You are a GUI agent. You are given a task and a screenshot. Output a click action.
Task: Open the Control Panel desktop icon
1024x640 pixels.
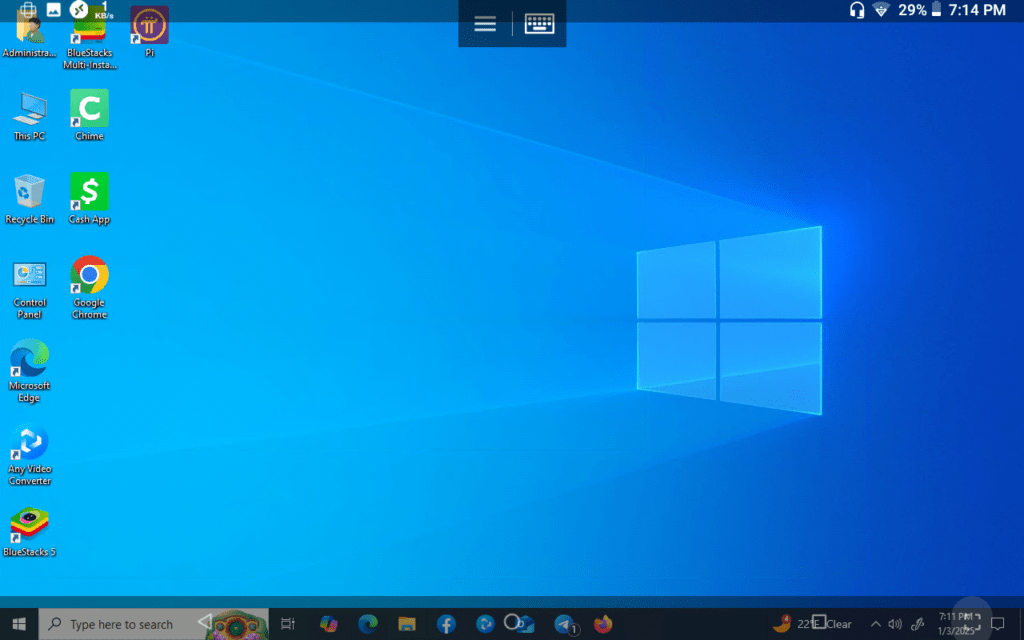click(29, 290)
